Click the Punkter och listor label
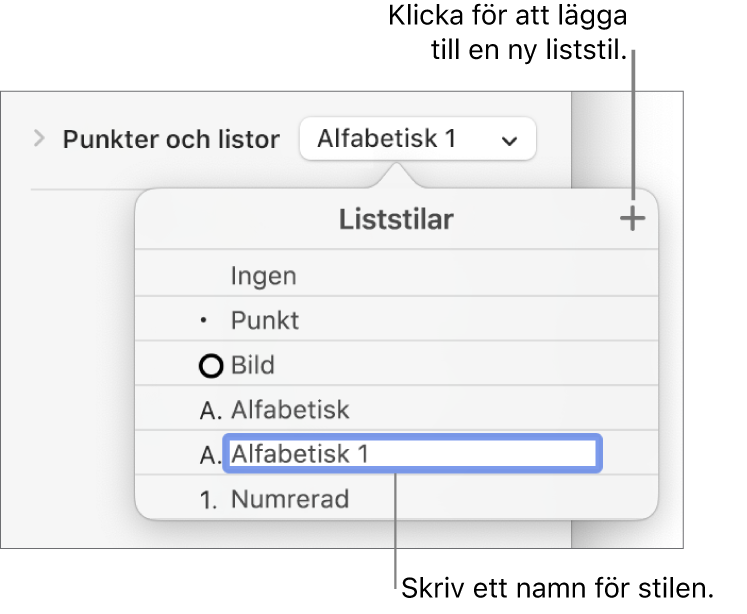Screen dimensions: 747x614 (171, 139)
